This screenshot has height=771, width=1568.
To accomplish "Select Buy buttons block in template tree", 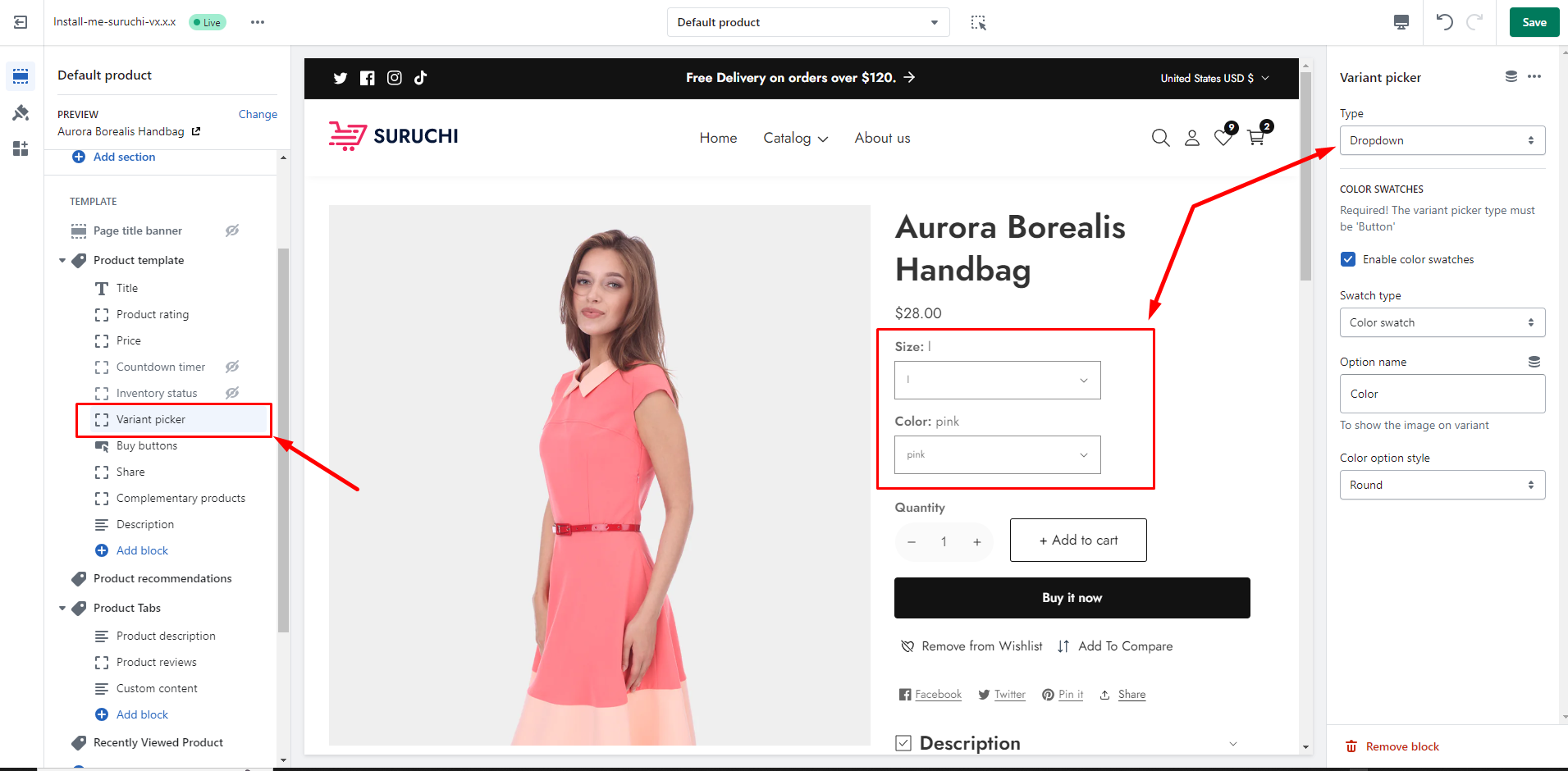I will [147, 445].
